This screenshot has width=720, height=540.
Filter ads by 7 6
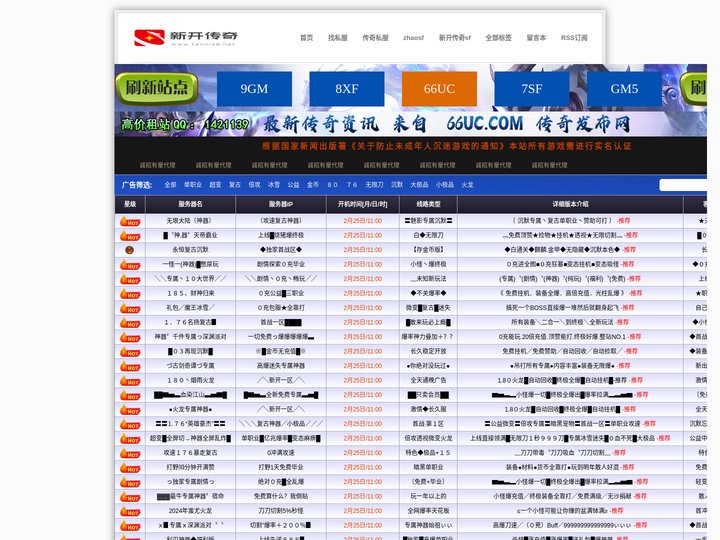click(x=352, y=185)
